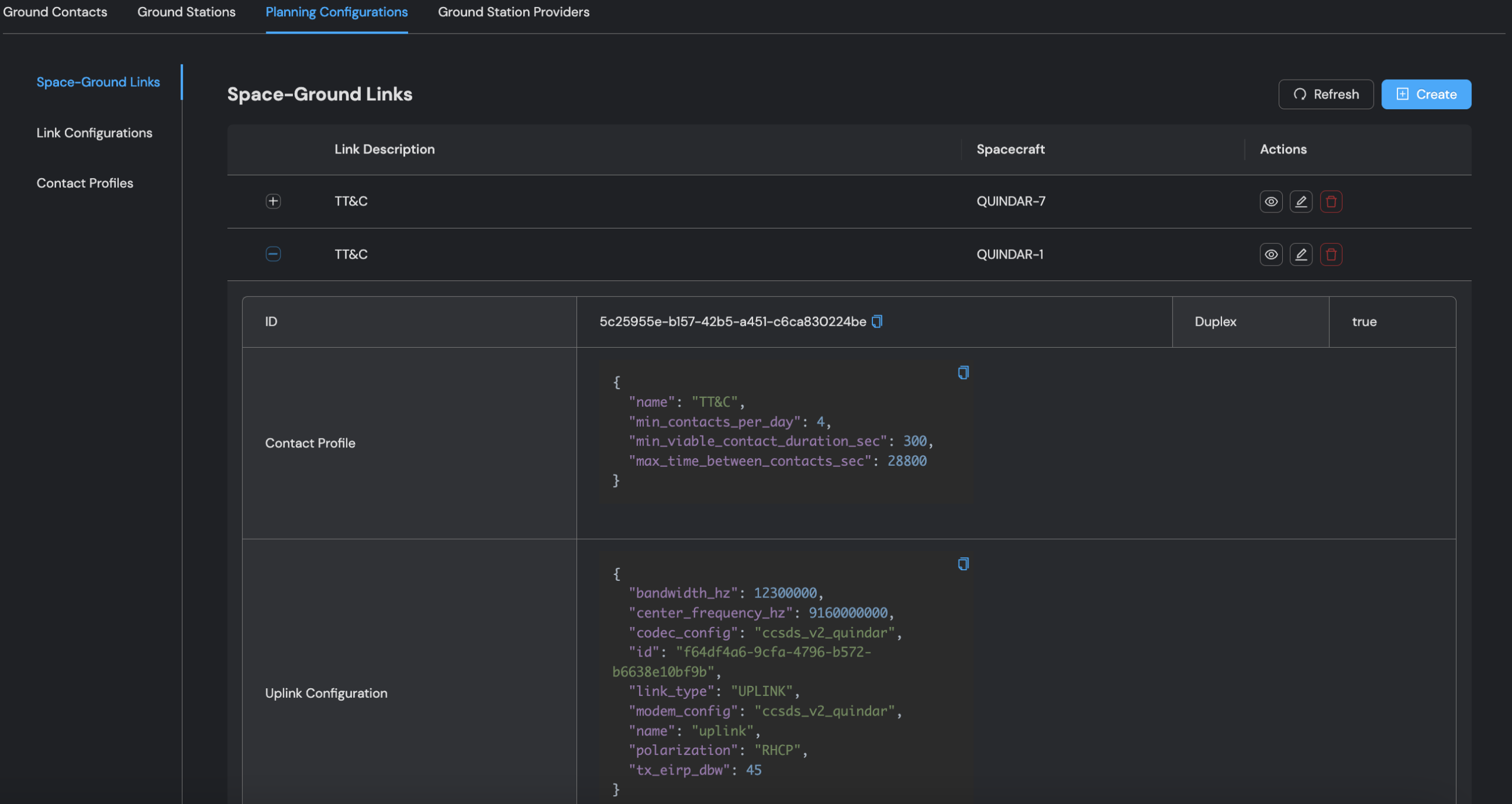Select Space-Ground Links in the sidebar

[x=98, y=82]
